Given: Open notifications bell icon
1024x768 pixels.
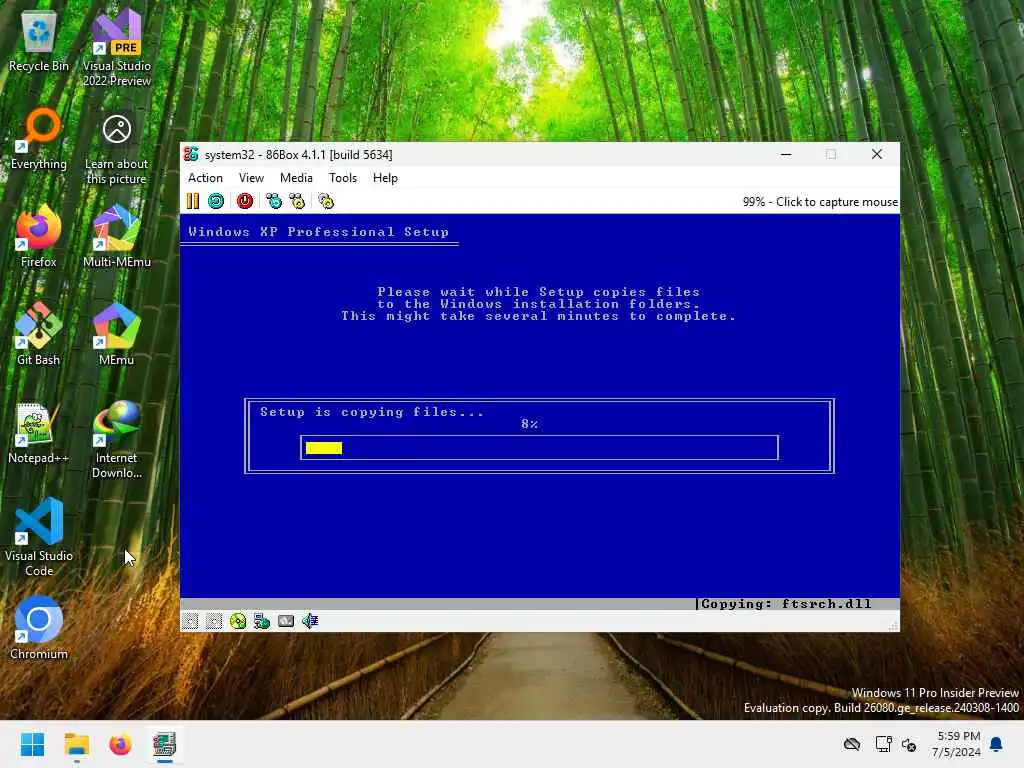Looking at the screenshot, I should [x=997, y=744].
